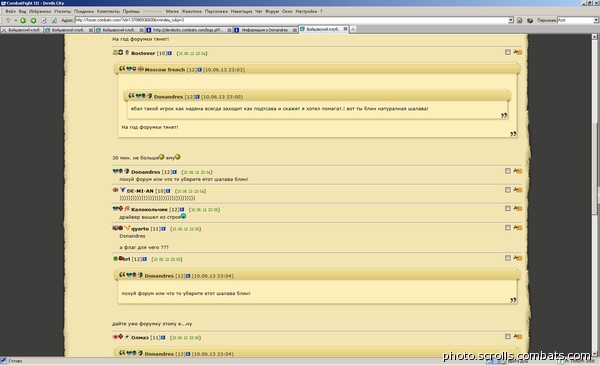Click the action icon beside Rostover's post checkbox
The width and height of the screenshot is (600, 366).
click(x=518, y=52)
